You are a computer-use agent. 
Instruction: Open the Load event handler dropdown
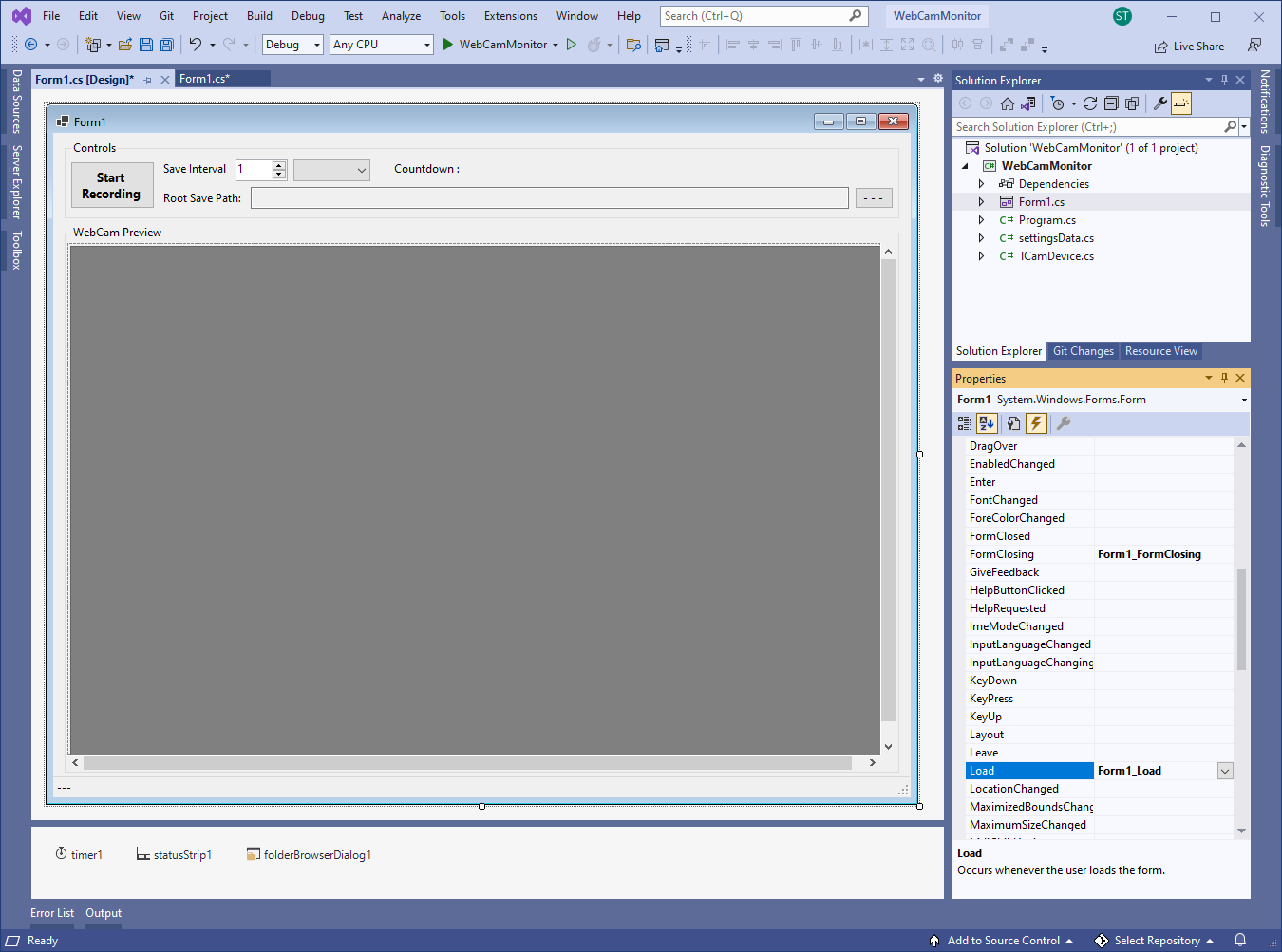1225,771
